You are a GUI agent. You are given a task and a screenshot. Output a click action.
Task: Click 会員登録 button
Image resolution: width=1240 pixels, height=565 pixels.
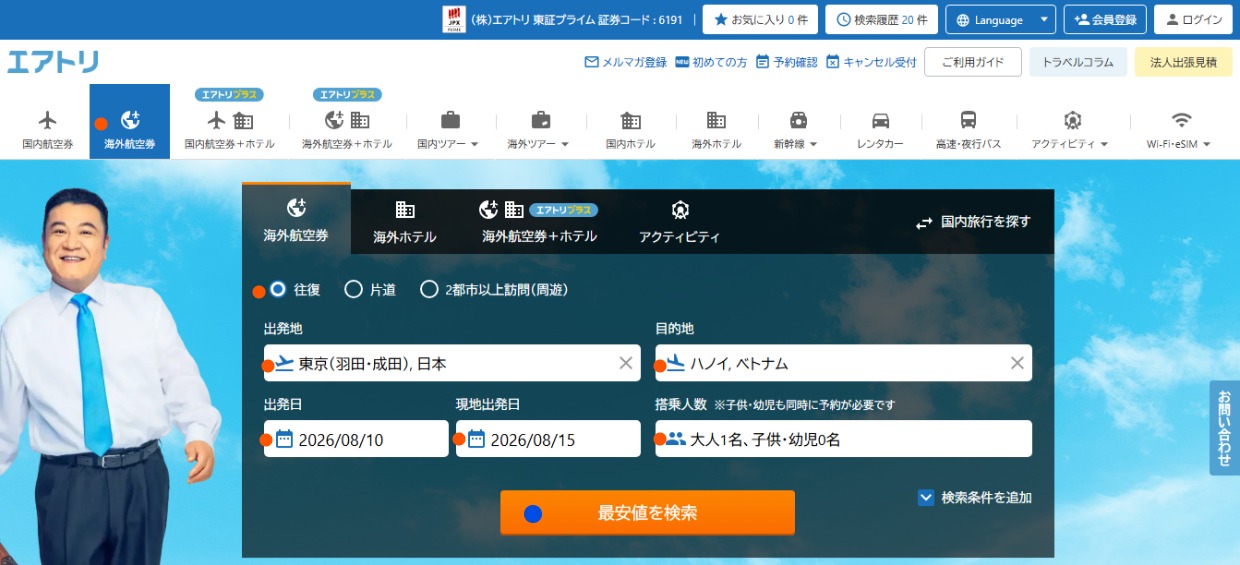point(1105,20)
